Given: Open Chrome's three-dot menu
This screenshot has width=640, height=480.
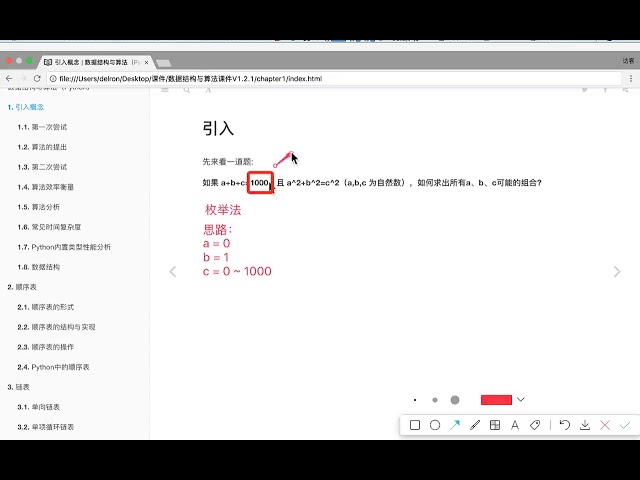Looking at the screenshot, I should tap(631, 78).
